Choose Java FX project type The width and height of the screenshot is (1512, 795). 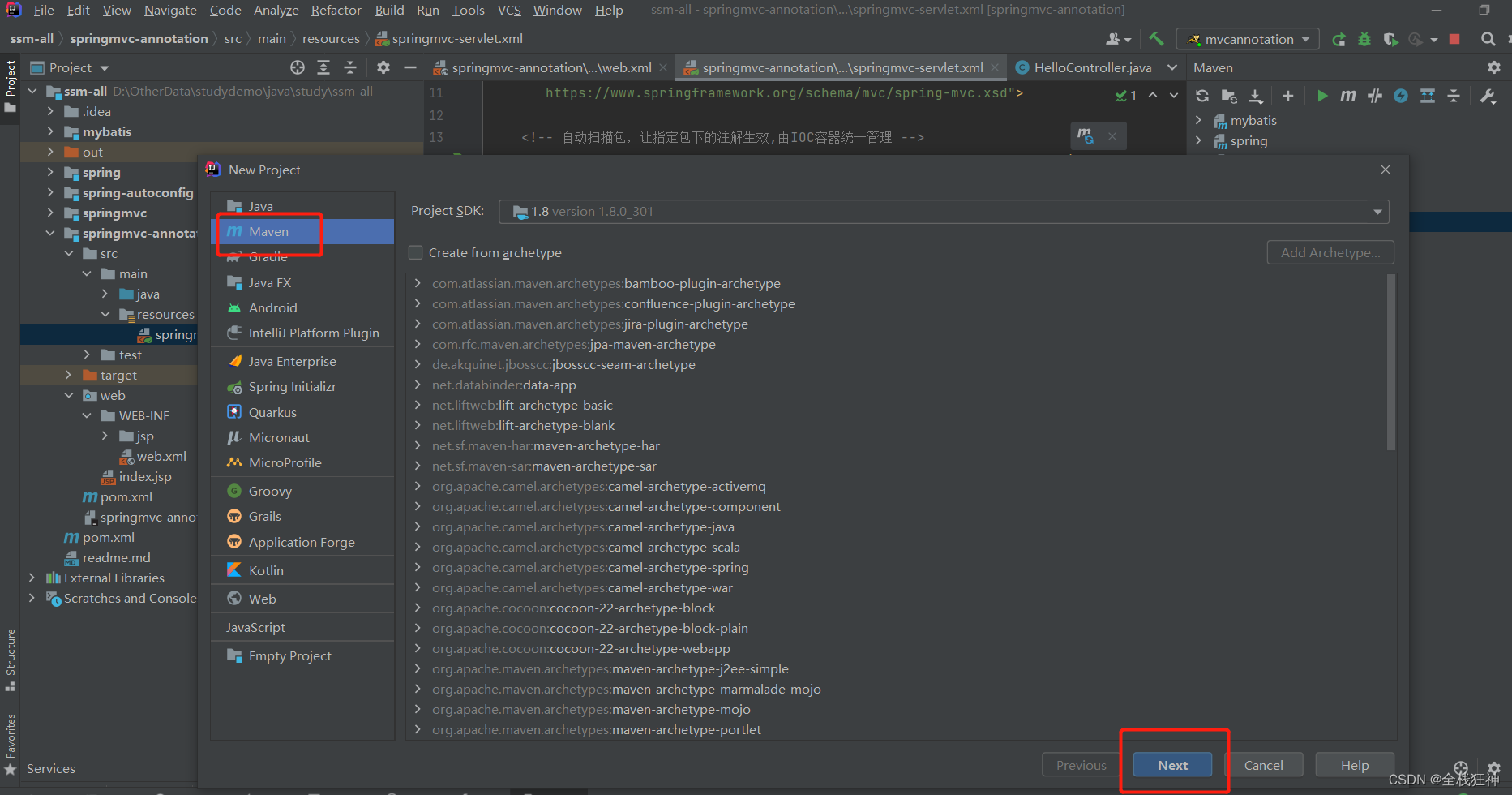pyautogui.click(x=302, y=282)
